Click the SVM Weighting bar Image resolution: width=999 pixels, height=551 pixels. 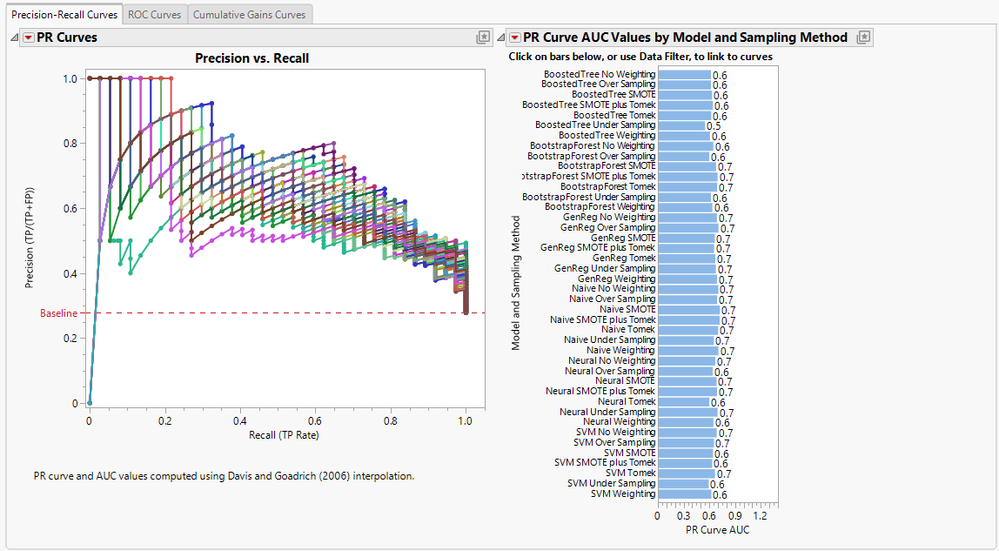click(x=684, y=494)
